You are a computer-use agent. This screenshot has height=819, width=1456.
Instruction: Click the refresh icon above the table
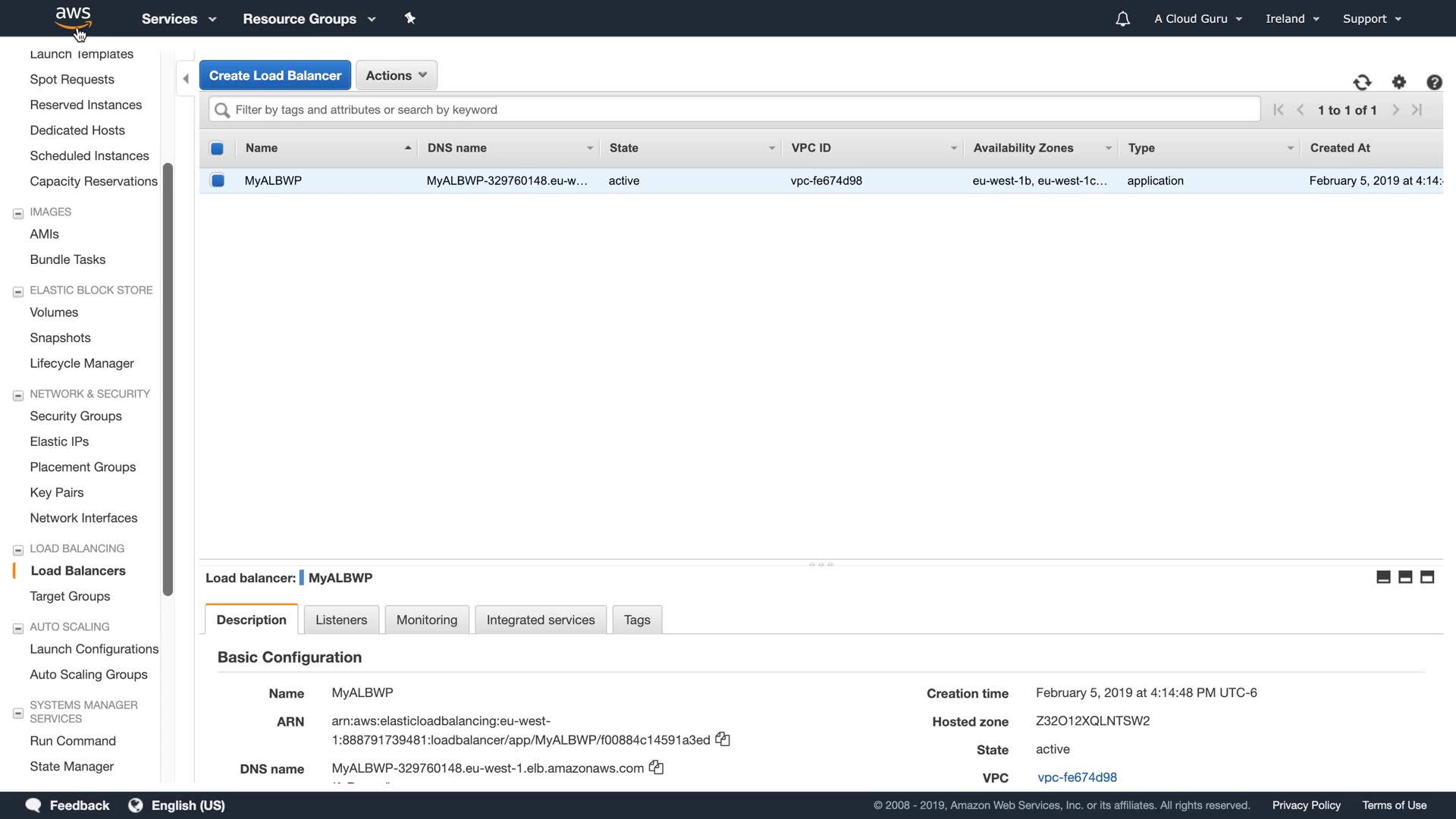tap(1362, 82)
